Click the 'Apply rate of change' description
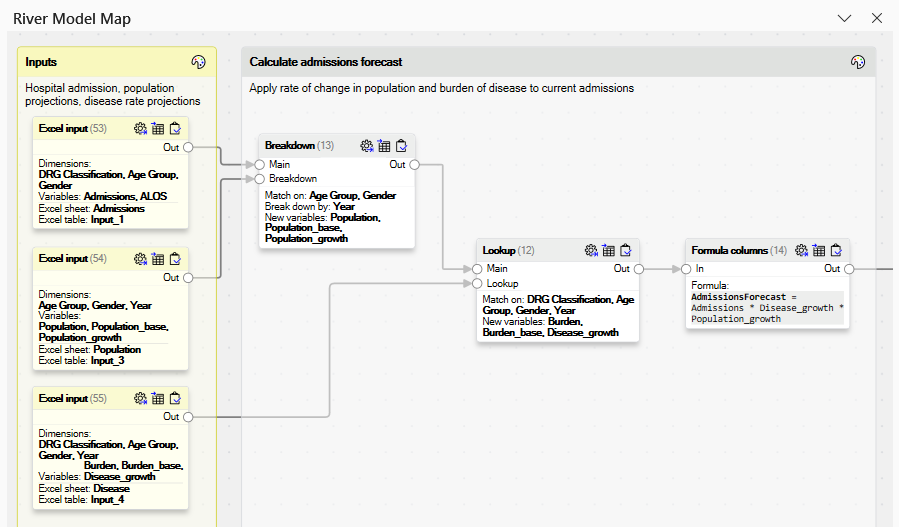The width and height of the screenshot is (899, 527). (441, 88)
